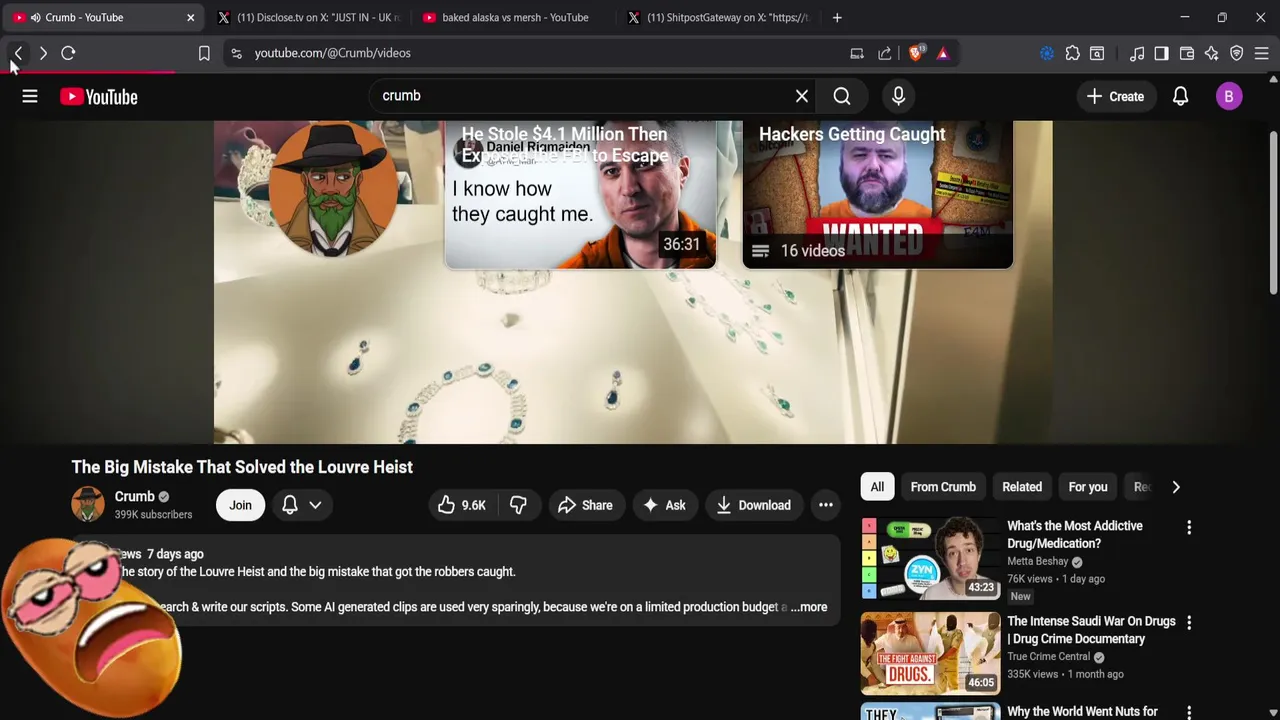This screenshot has width=1280, height=720.
Task: Install app icon in address bar
Action: click(857, 53)
